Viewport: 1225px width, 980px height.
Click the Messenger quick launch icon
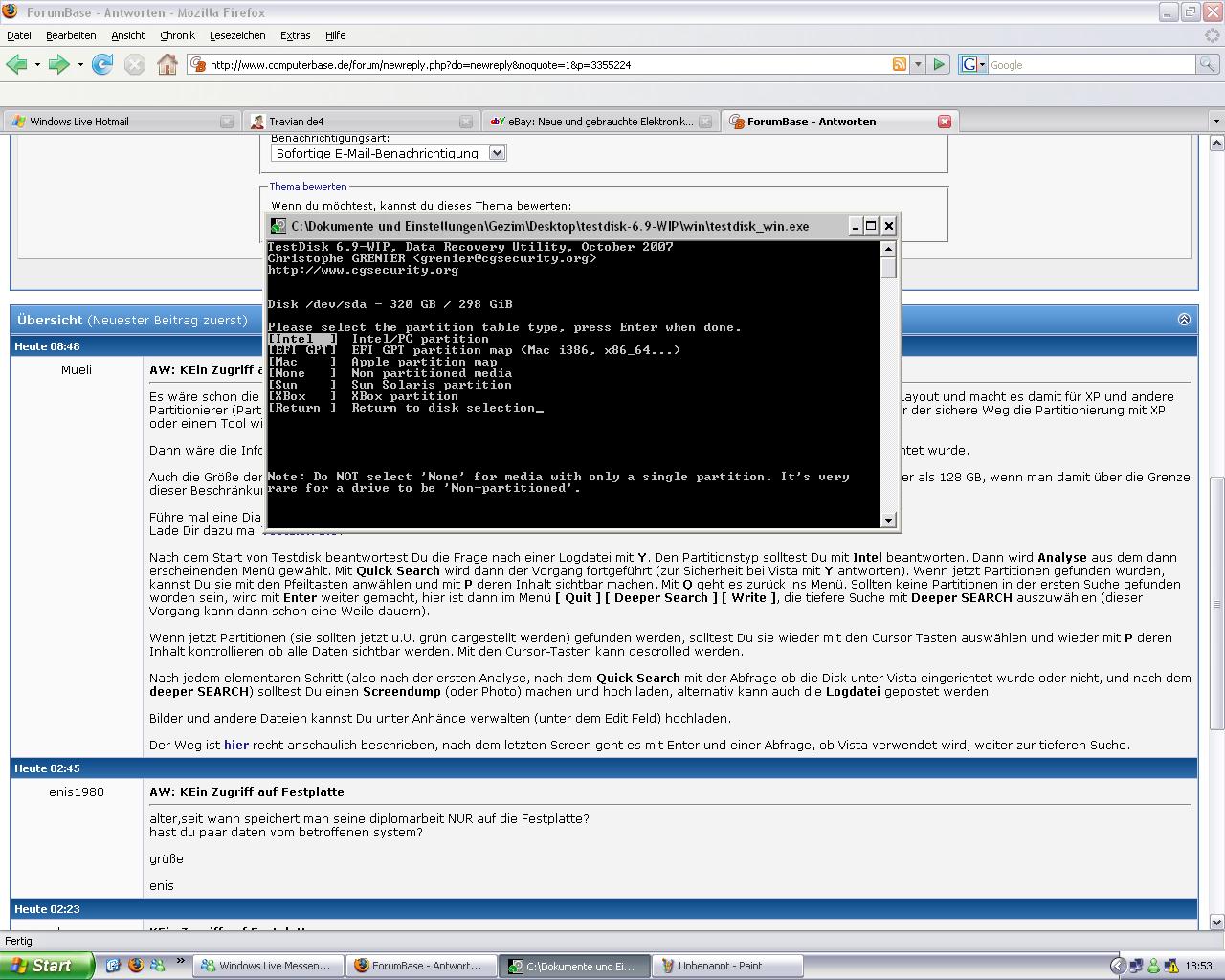click(x=158, y=966)
